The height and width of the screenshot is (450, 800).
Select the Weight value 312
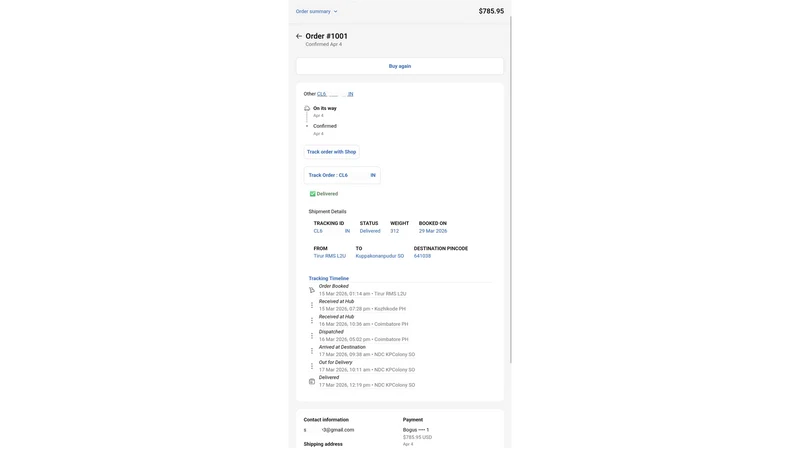[394, 231]
